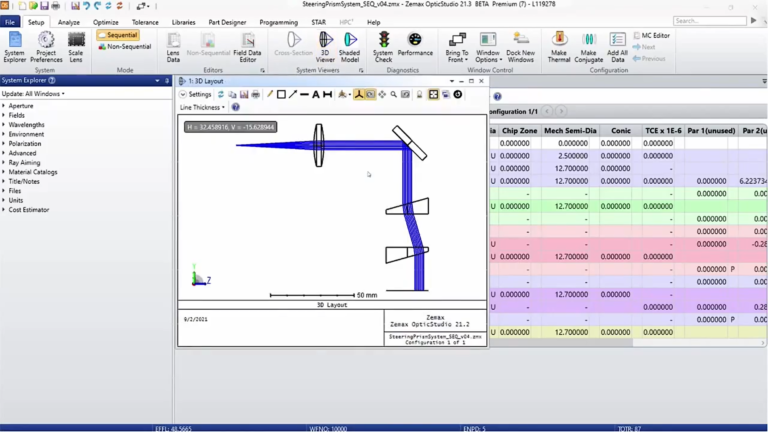
Task: Open the Window Options dropdown
Action: 488,47
